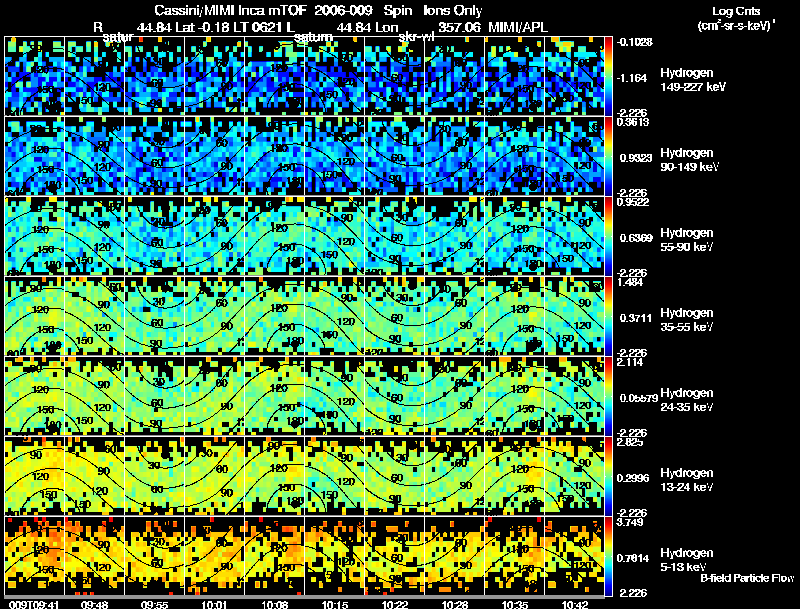Open the 13-24 keV image panel above 09:55

155,476
